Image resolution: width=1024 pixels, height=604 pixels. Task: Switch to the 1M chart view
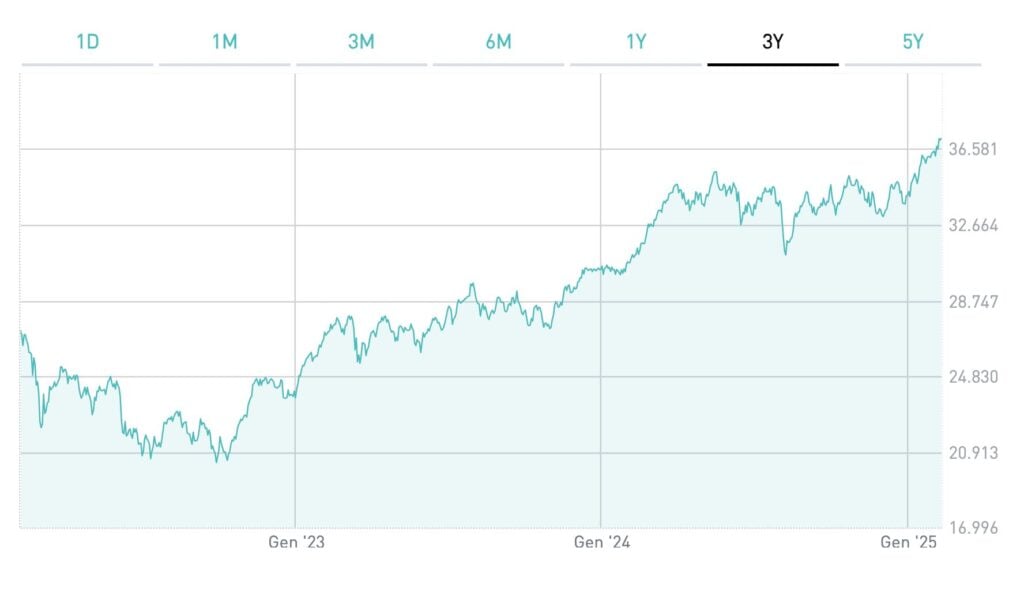point(222,43)
